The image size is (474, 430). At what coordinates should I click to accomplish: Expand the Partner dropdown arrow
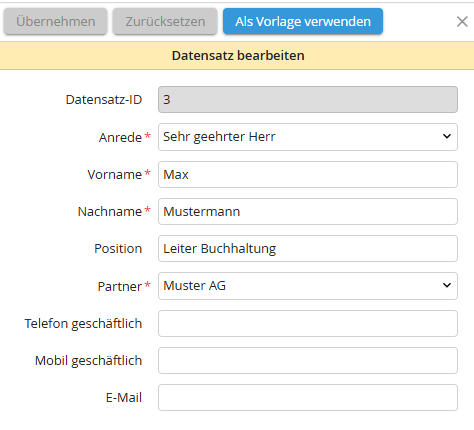447,285
